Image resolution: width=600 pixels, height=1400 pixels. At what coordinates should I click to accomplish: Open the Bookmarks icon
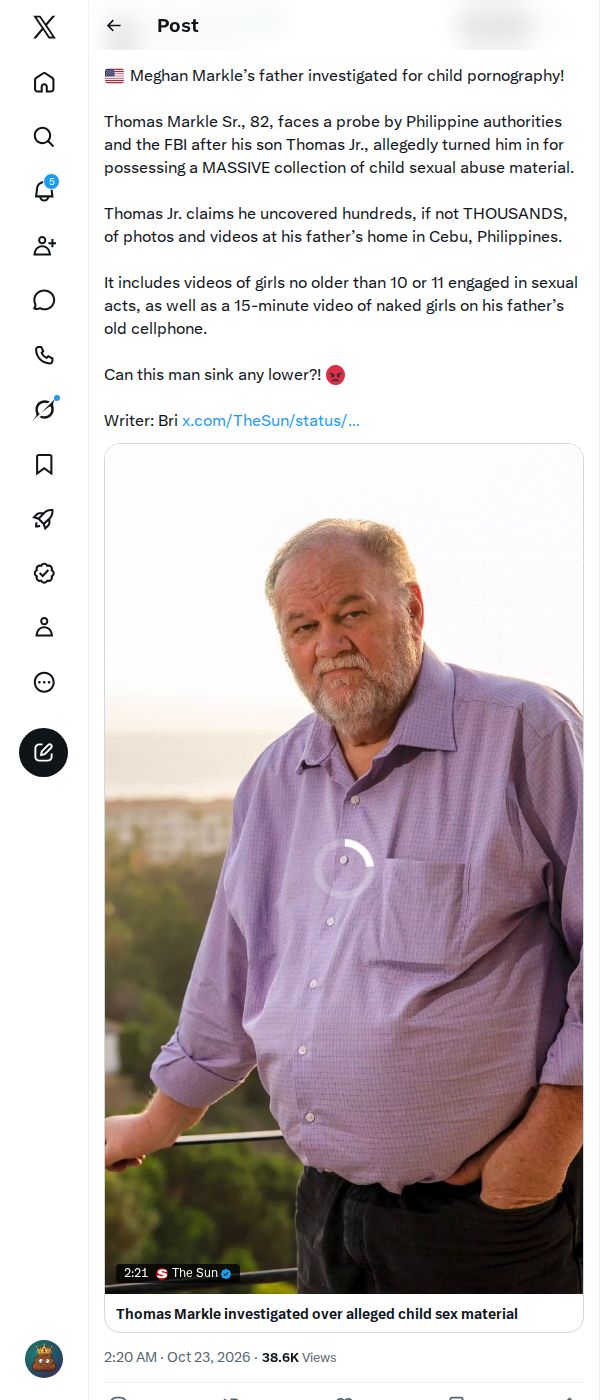[x=44, y=464]
